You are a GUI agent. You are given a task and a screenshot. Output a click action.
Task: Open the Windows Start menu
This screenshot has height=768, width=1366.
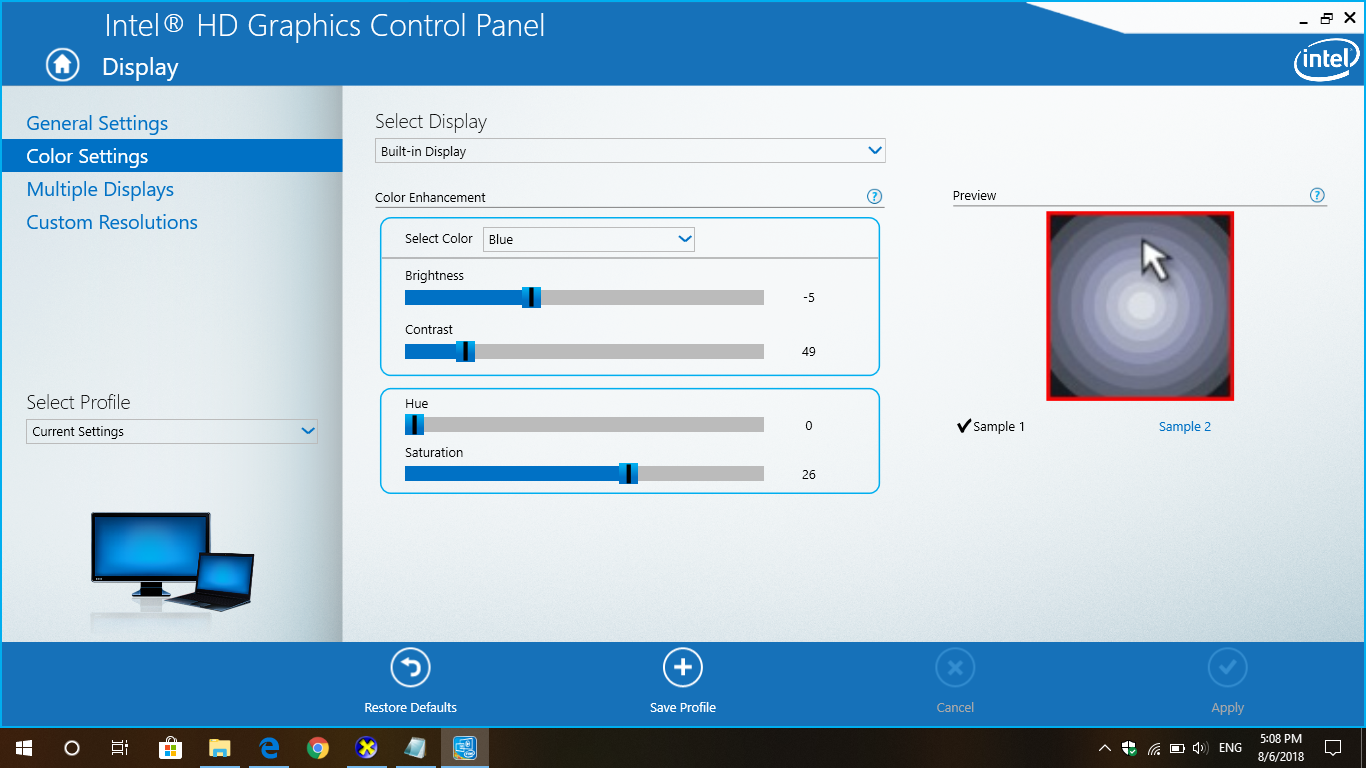tap(24, 748)
